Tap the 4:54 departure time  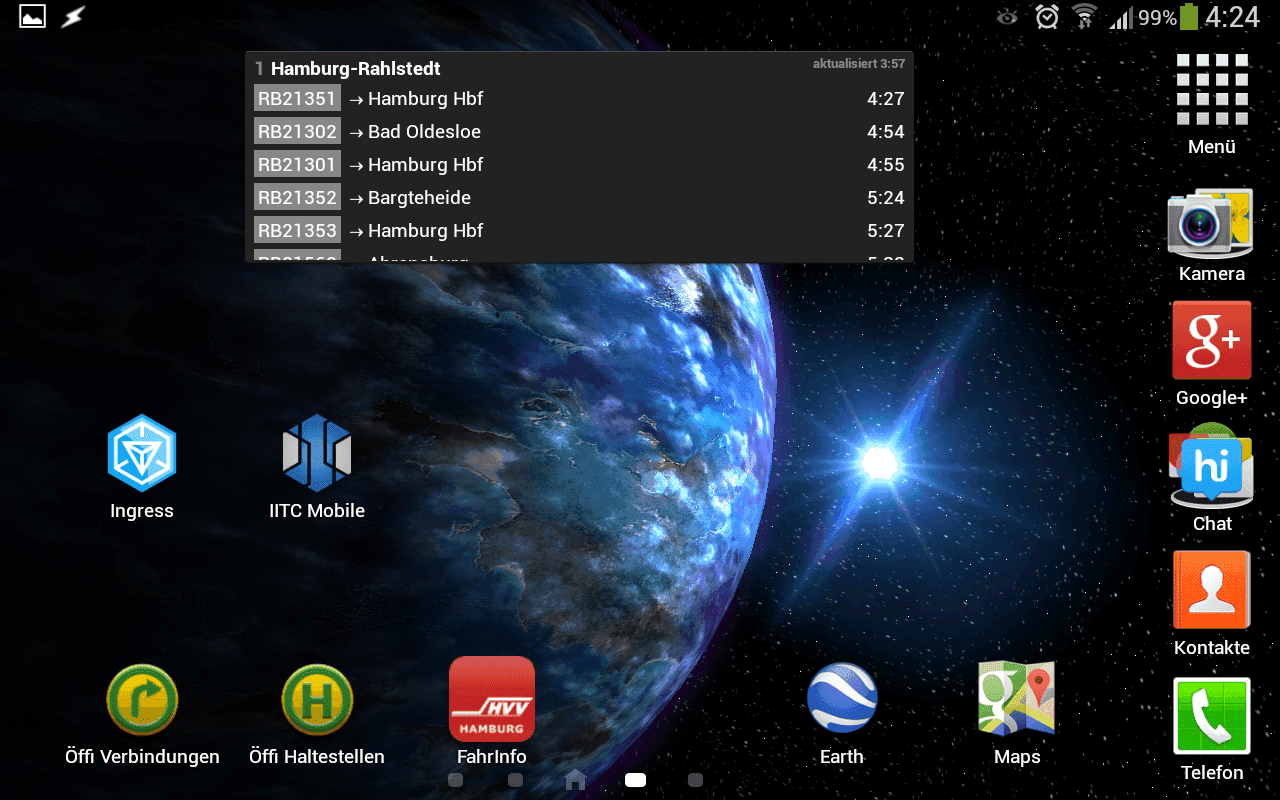(886, 132)
